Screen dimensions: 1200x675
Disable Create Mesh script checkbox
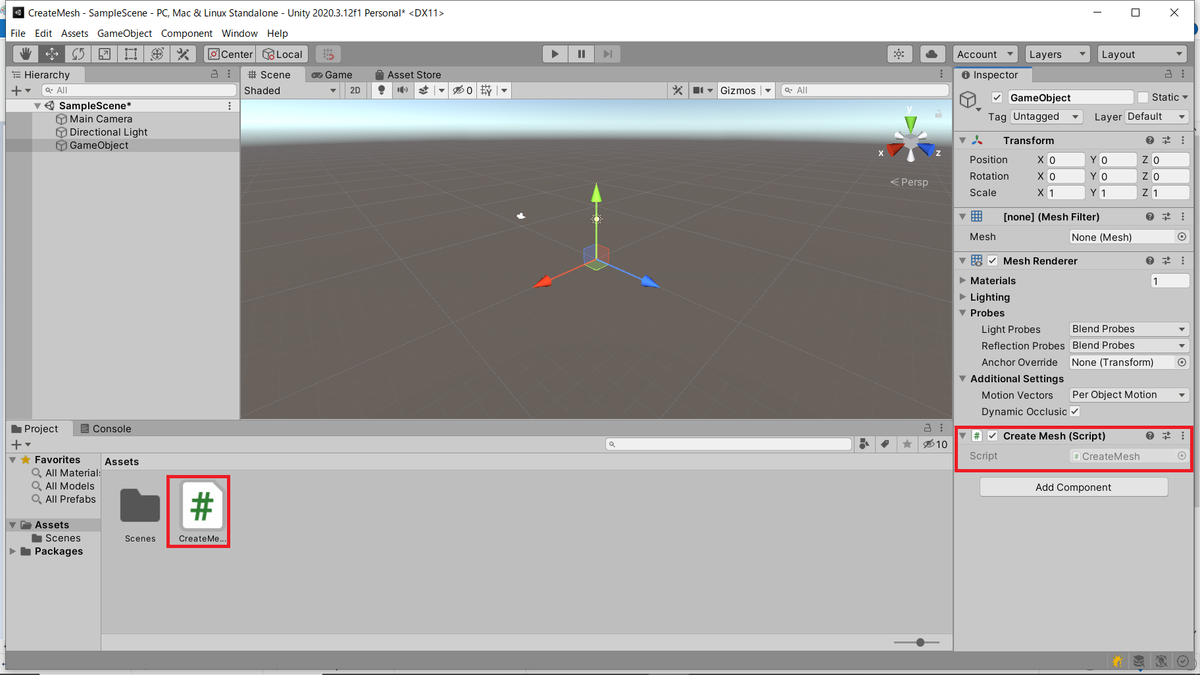pyautogui.click(x=993, y=436)
